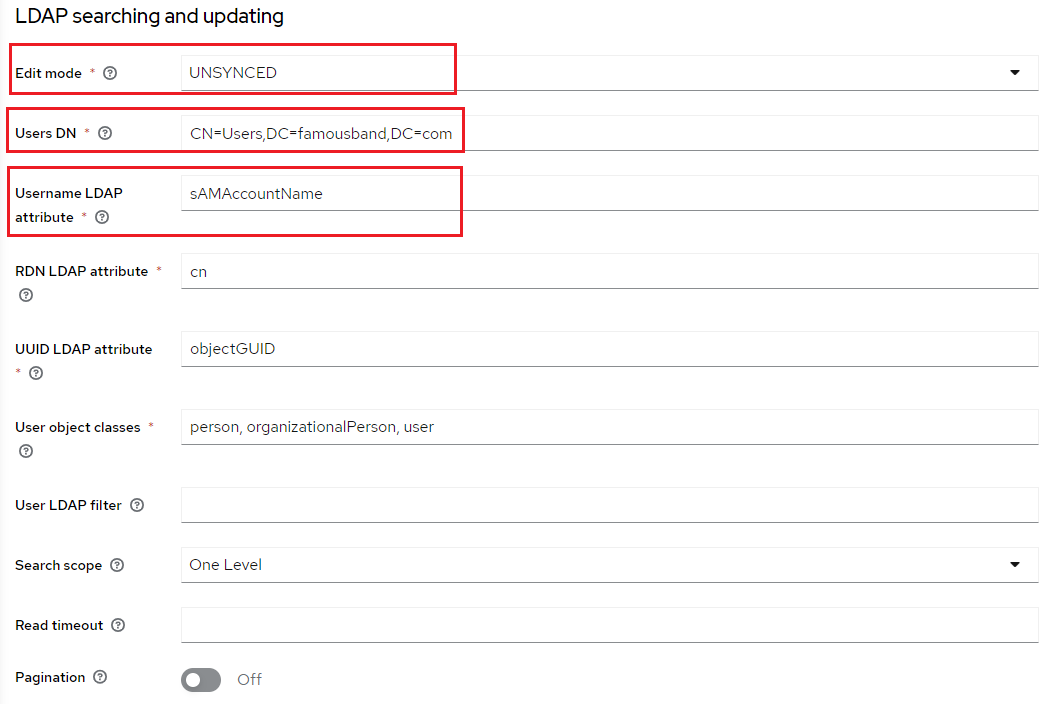The image size is (1040, 704).
Task: Click the UUID LDAP attribute help icon
Action: [x=35, y=373]
